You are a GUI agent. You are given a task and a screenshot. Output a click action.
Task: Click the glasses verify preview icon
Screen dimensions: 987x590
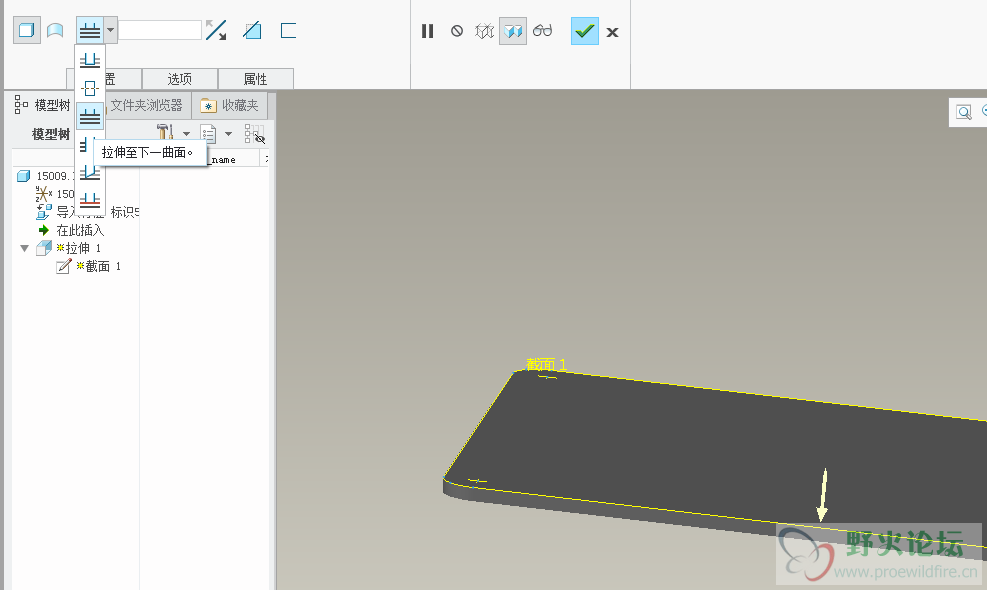point(542,30)
